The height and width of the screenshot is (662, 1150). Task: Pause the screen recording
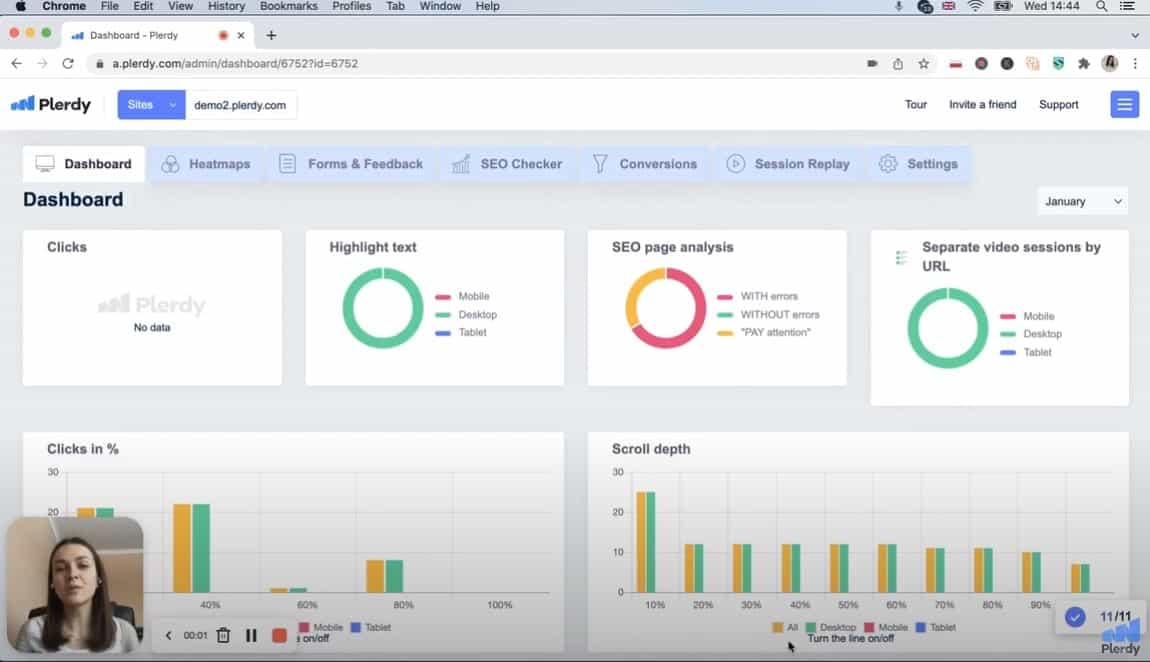(x=251, y=635)
